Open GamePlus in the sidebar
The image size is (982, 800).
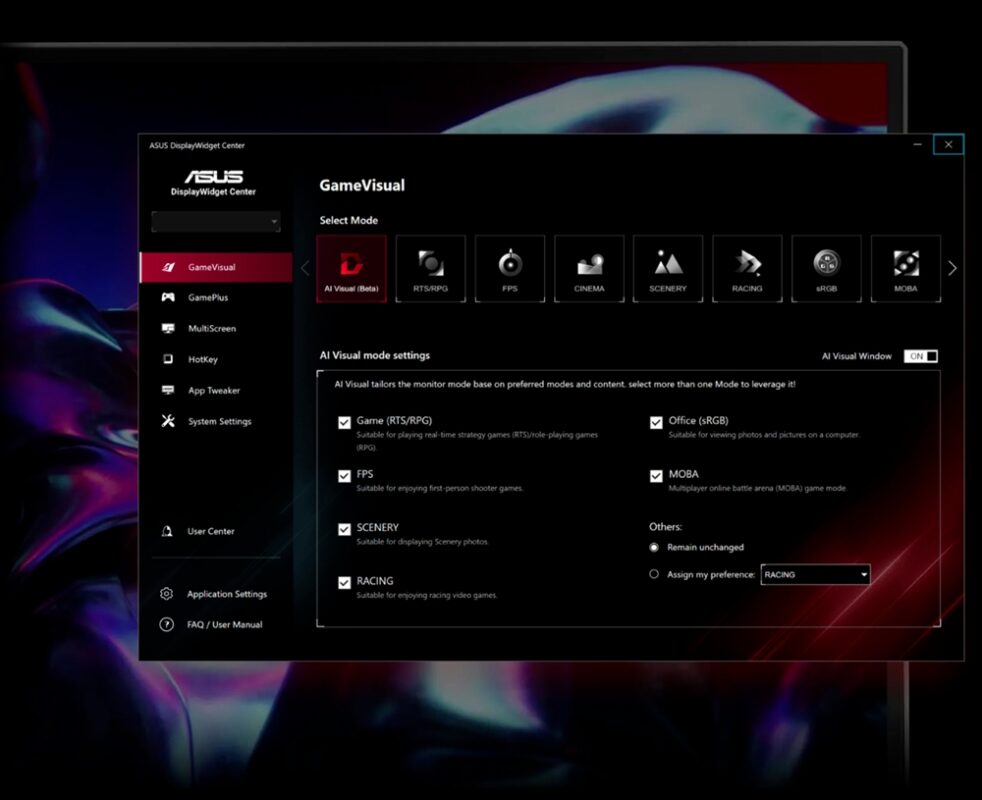click(216, 298)
